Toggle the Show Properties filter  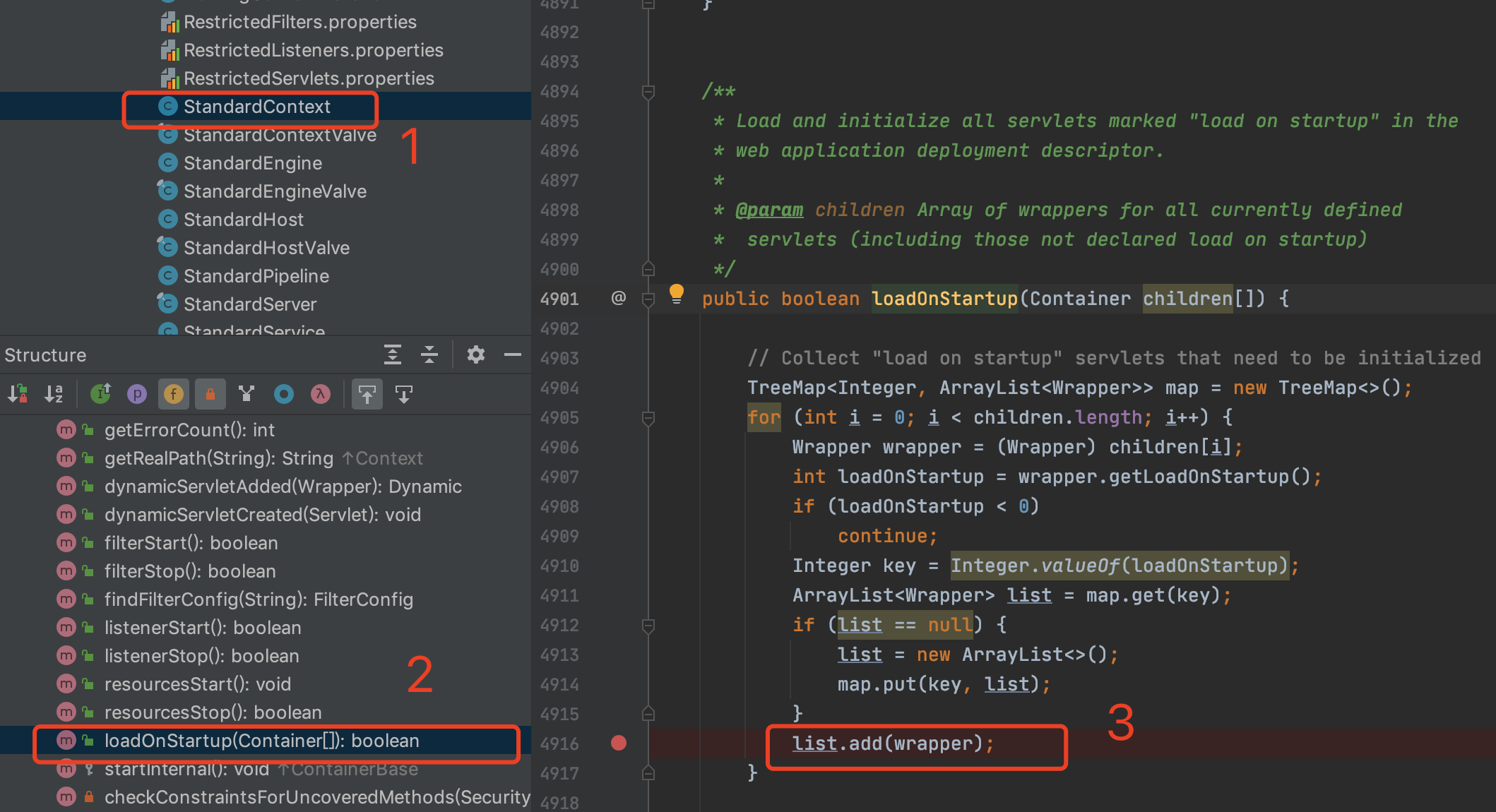[x=137, y=393]
